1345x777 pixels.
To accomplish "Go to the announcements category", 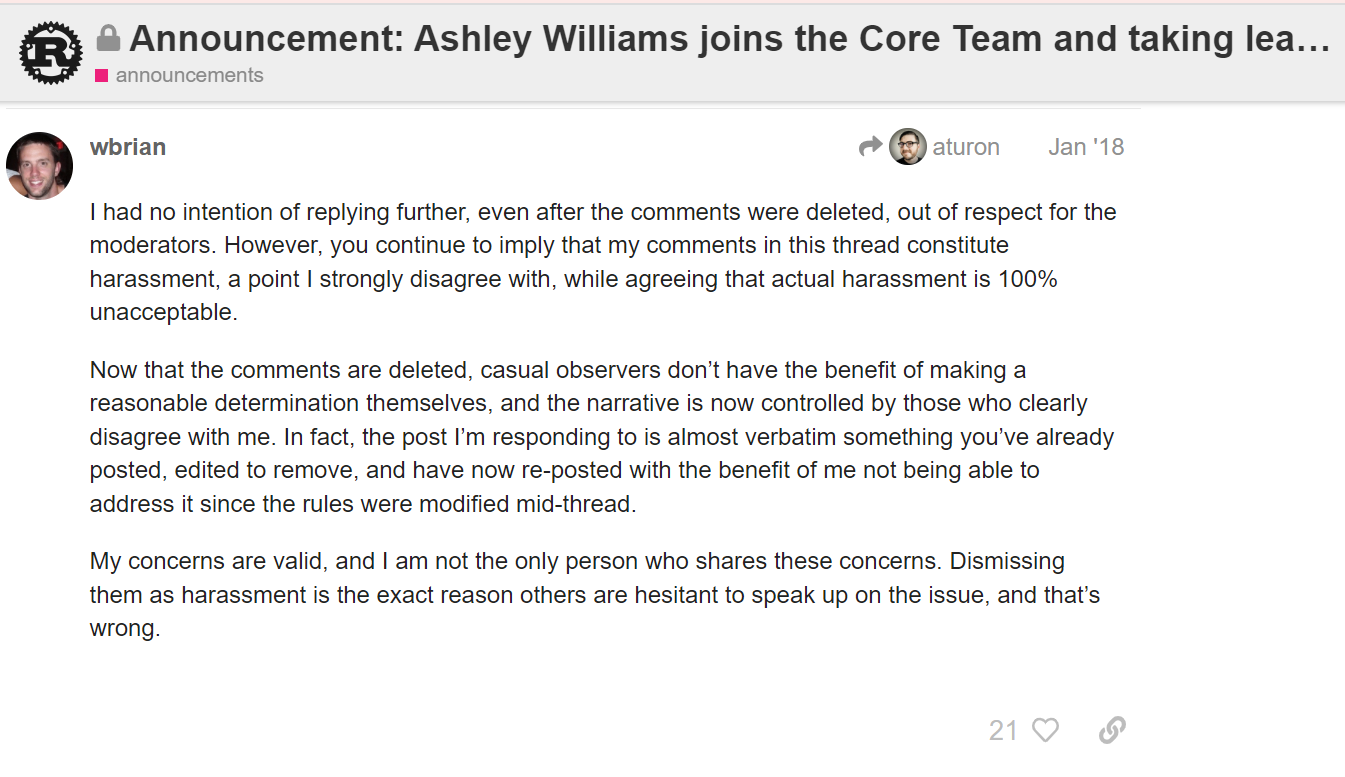I will [x=189, y=75].
